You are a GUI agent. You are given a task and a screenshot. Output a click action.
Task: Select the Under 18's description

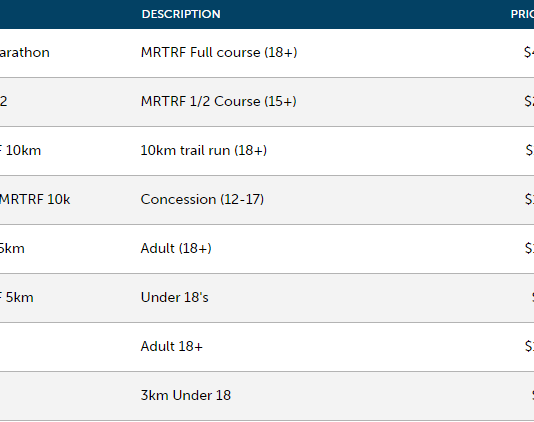174,297
